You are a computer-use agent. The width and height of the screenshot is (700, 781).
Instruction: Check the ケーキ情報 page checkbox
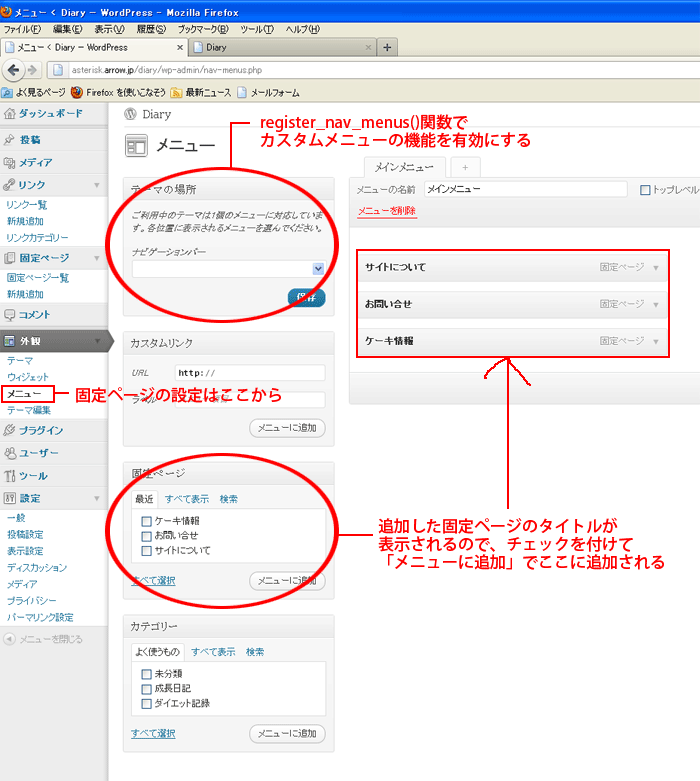(146, 521)
